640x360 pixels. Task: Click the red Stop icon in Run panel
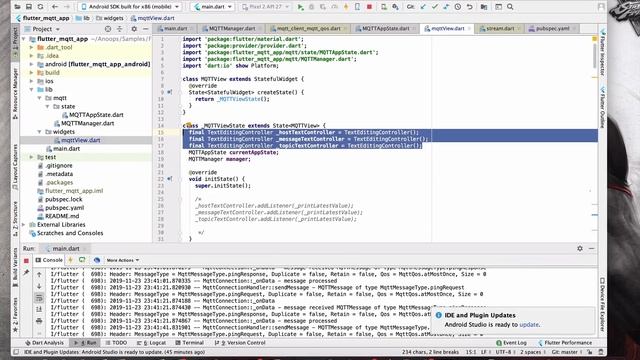(26, 260)
